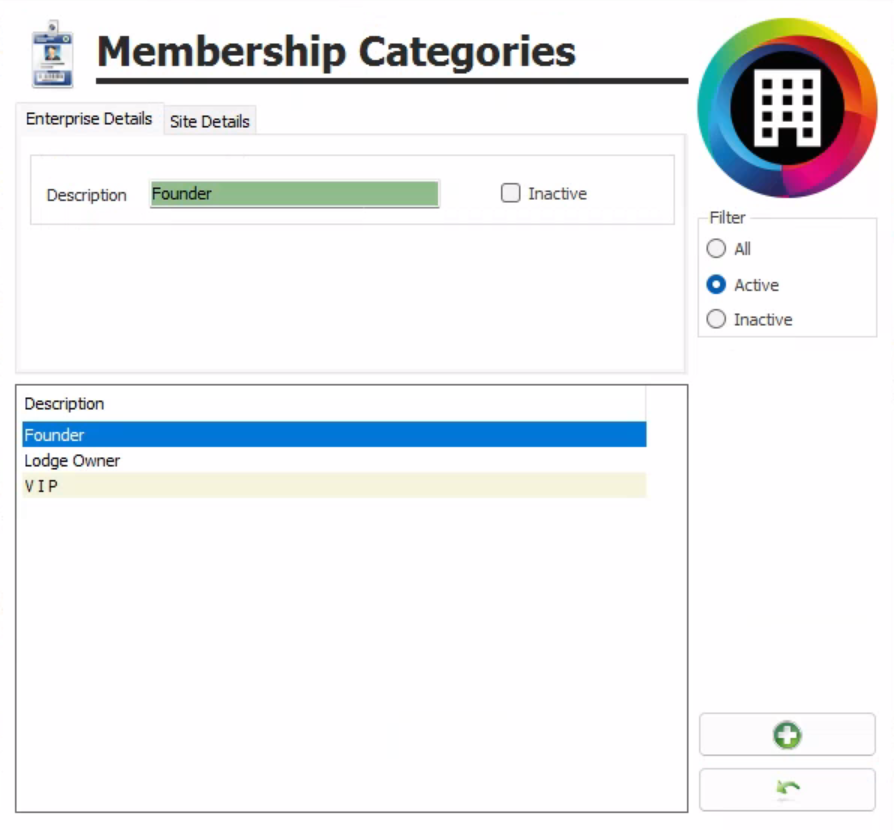The image size is (894, 830).
Task: Select the All filter radio button
Action: (716, 249)
